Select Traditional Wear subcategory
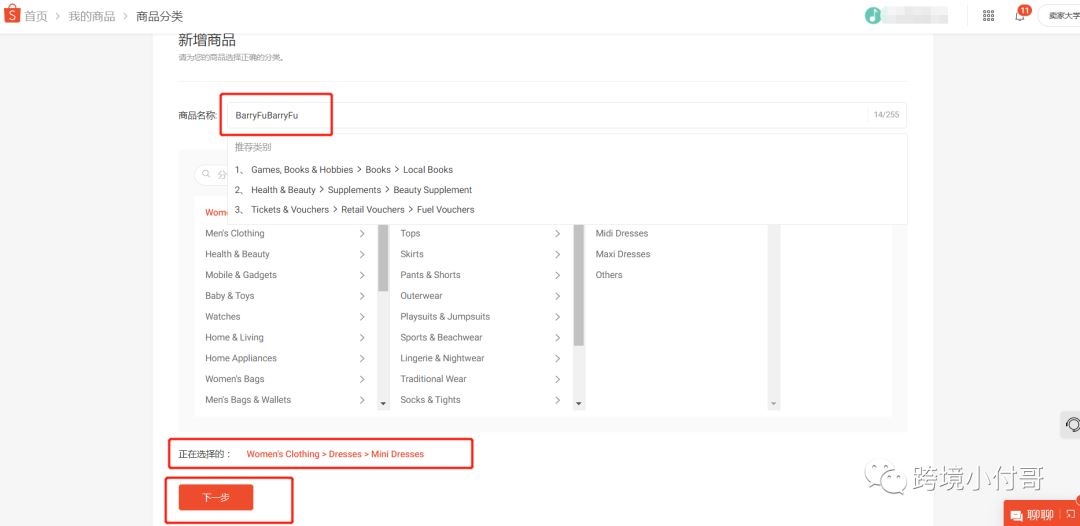1080x526 pixels. click(433, 379)
